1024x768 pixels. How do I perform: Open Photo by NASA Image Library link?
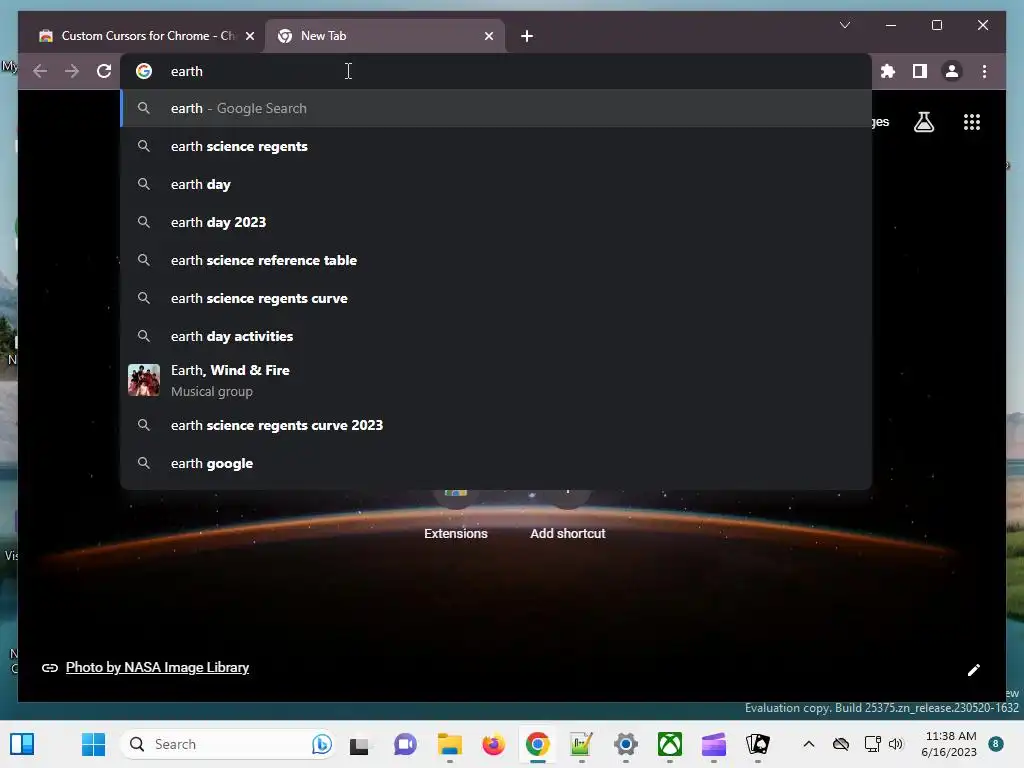[157, 667]
